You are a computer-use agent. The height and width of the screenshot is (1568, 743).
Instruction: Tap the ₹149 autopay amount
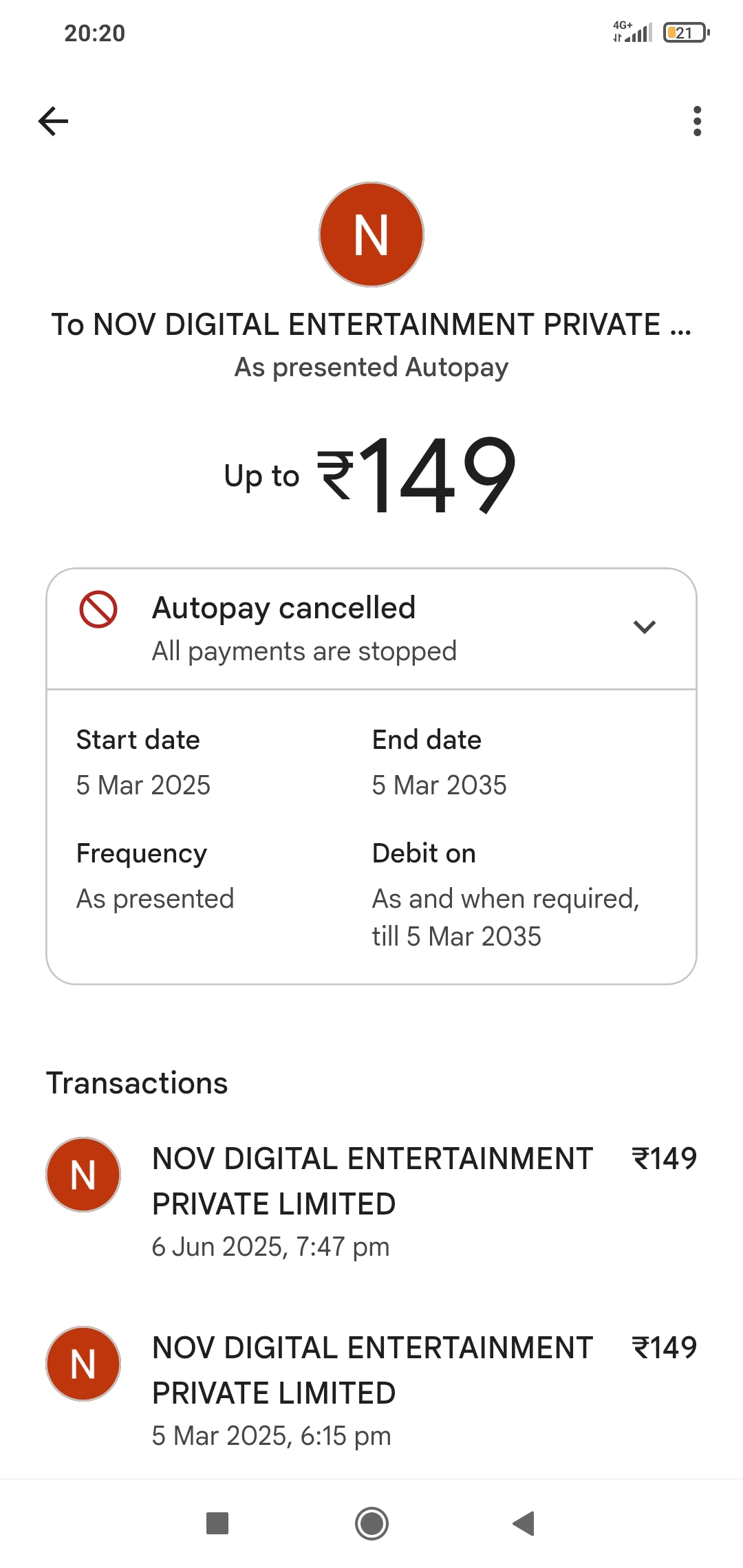(416, 475)
